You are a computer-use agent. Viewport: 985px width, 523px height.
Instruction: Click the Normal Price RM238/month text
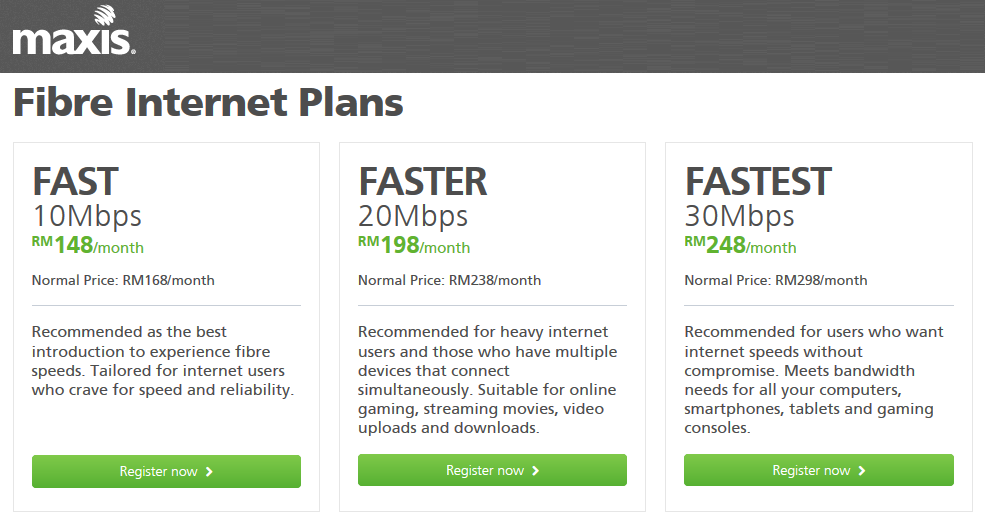pyautogui.click(x=449, y=280)
